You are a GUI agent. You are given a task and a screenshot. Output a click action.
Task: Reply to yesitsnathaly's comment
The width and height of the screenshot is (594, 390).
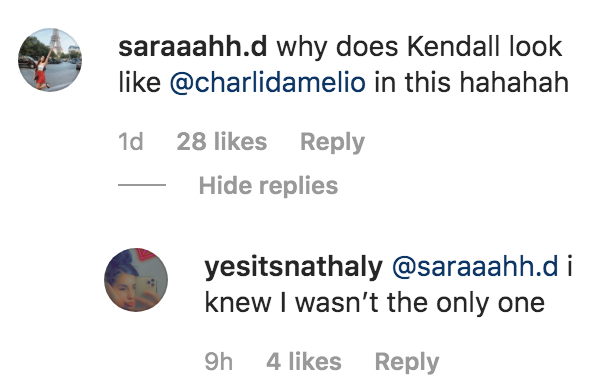pos(407,362)
